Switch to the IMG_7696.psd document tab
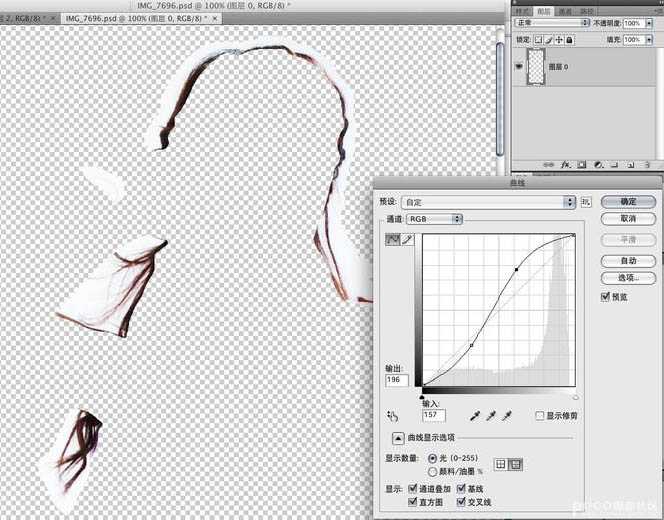664x520 pixels. tap(141, 19)
